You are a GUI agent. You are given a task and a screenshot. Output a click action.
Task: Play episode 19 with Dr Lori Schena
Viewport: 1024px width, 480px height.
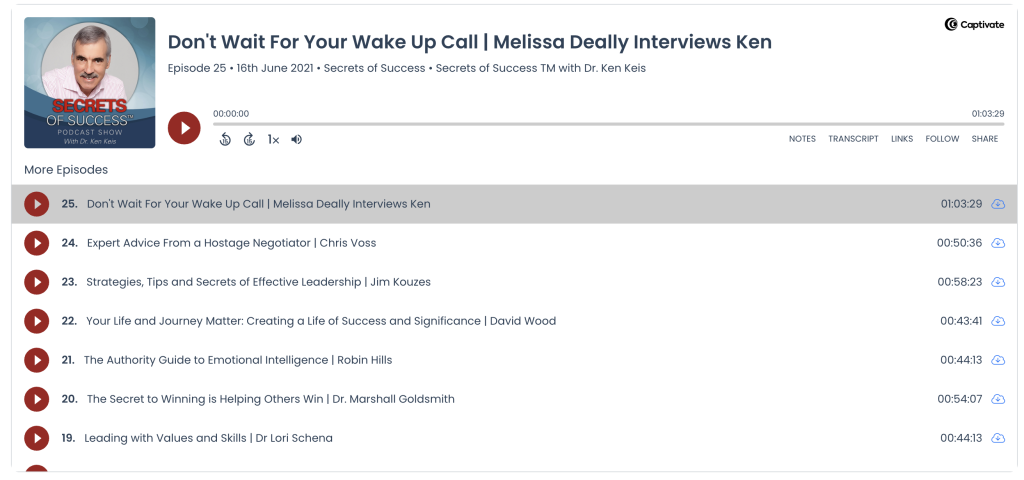pos(36,438)
